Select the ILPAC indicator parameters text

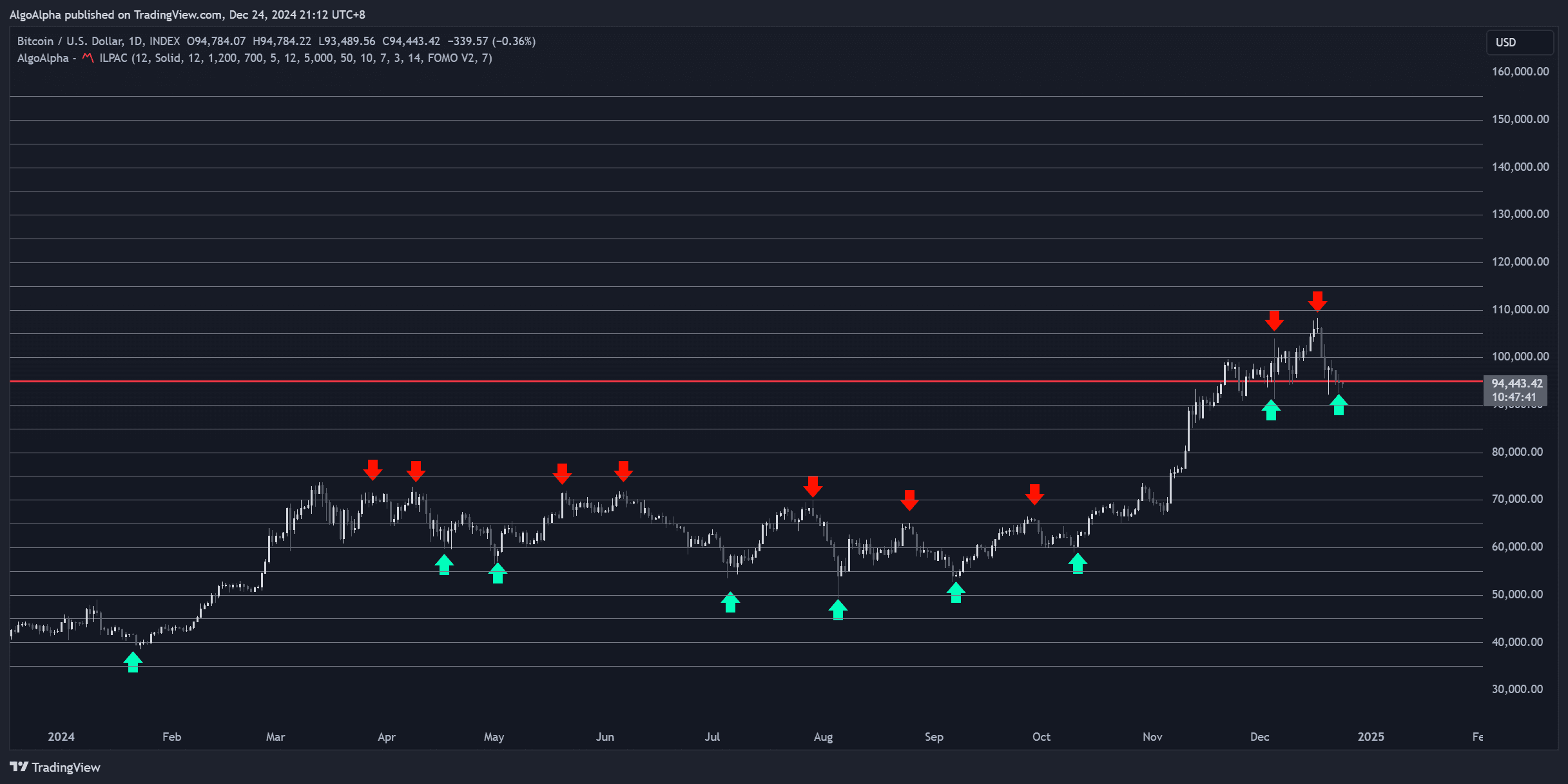[x=295, y=58]
